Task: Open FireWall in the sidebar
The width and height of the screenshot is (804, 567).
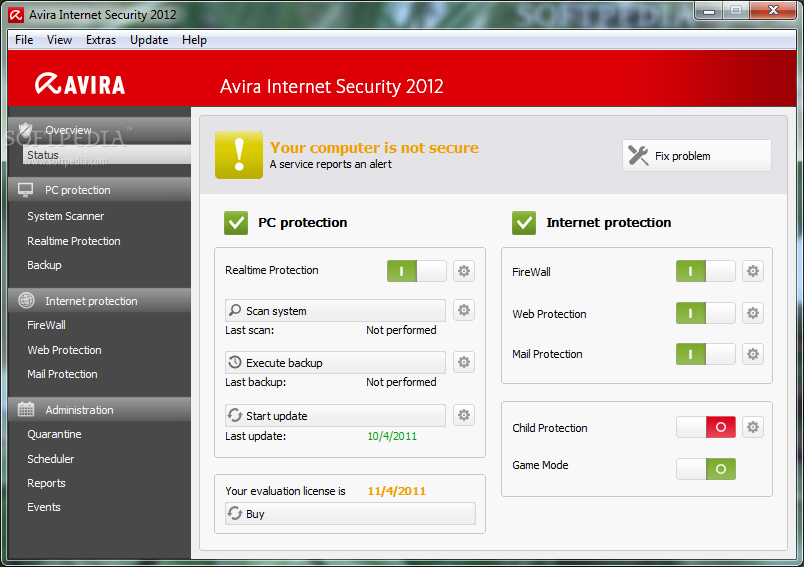Action: (46, 325)
